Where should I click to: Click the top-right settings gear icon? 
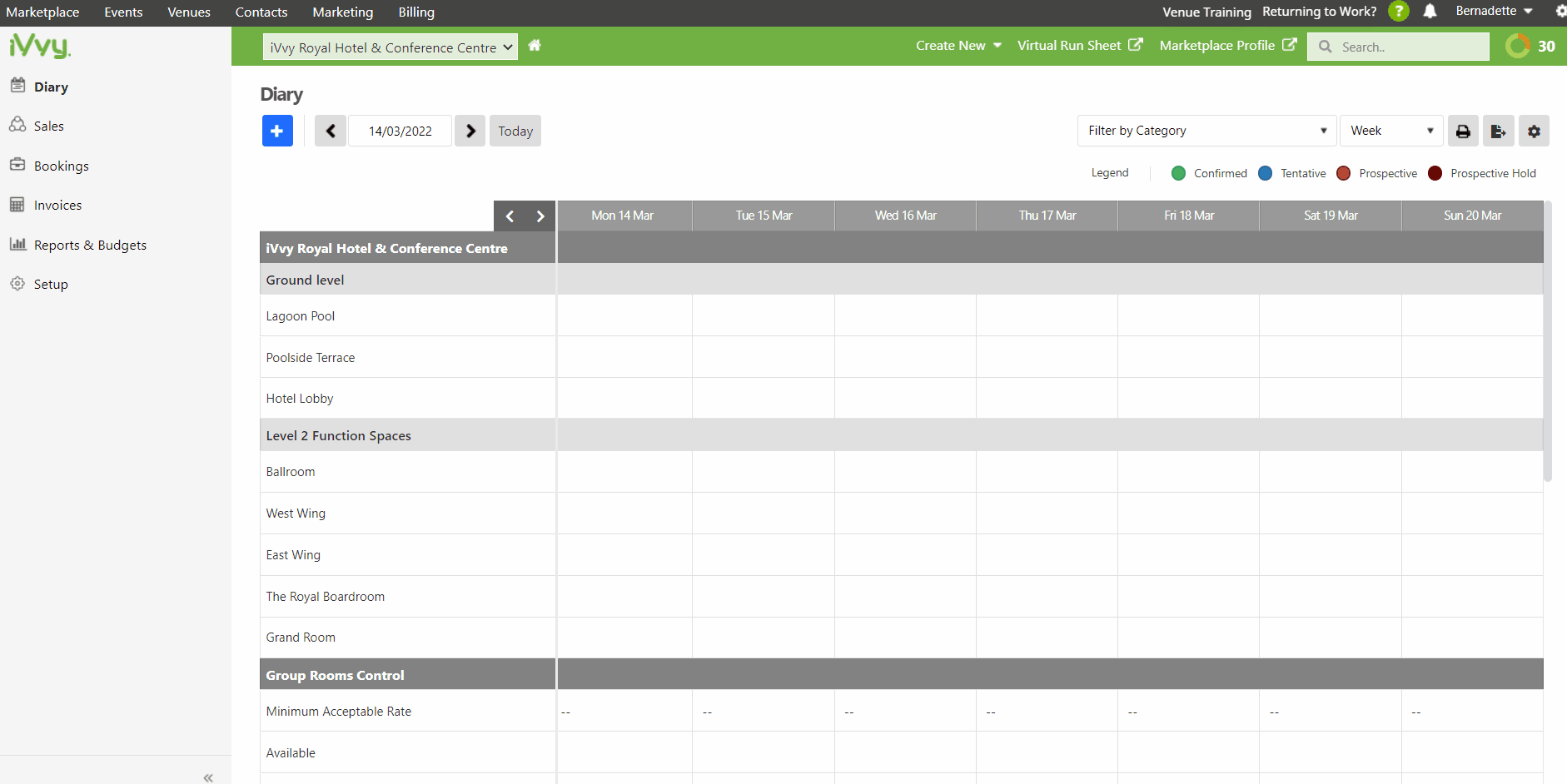coord(1560,12)
